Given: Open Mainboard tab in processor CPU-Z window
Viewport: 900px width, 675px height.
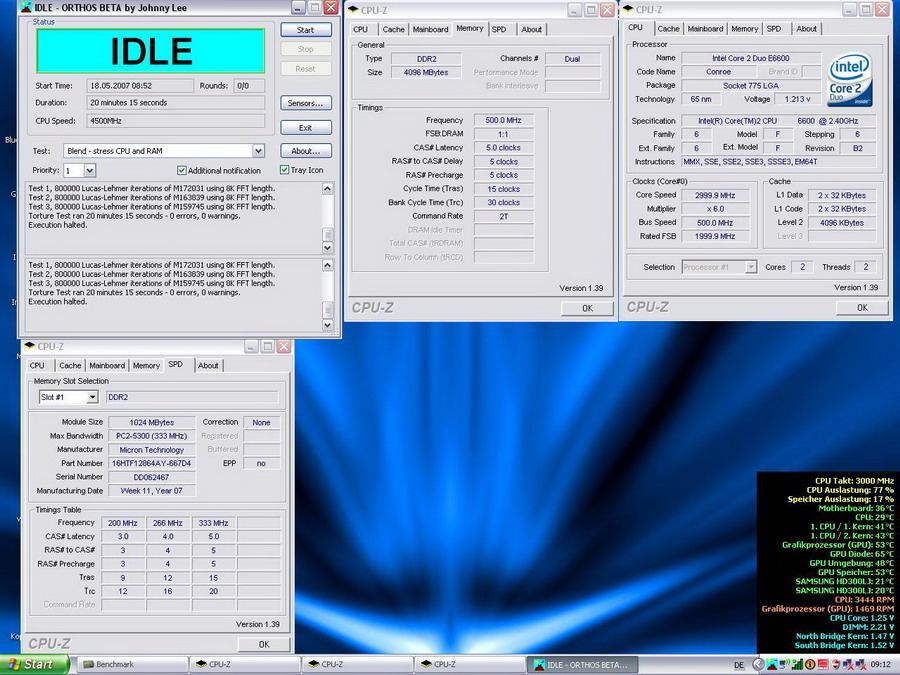Looking at the screenshot, I should pyautogui.click(x=705, y=29).
